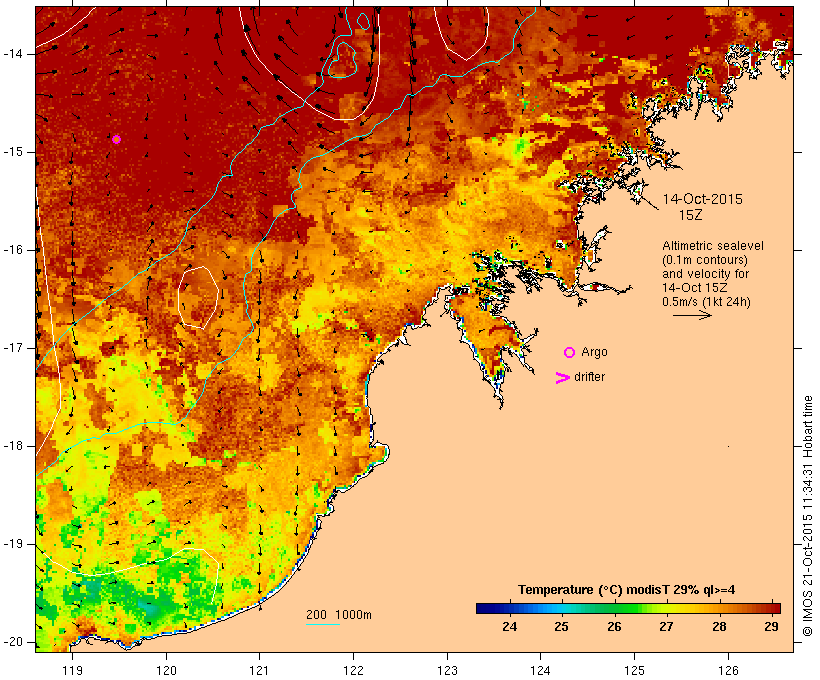Click the colorbar label '25'
Screen dimensions: 820x680
[561, 627]
